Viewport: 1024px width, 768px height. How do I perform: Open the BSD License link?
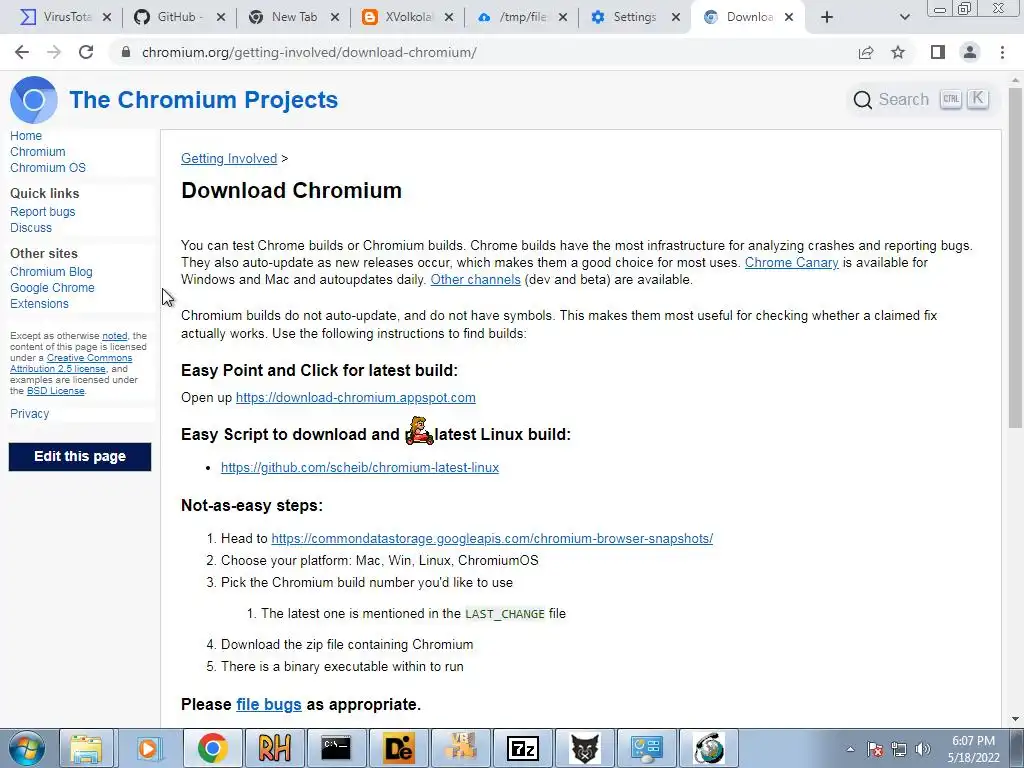tap(56, 391)
